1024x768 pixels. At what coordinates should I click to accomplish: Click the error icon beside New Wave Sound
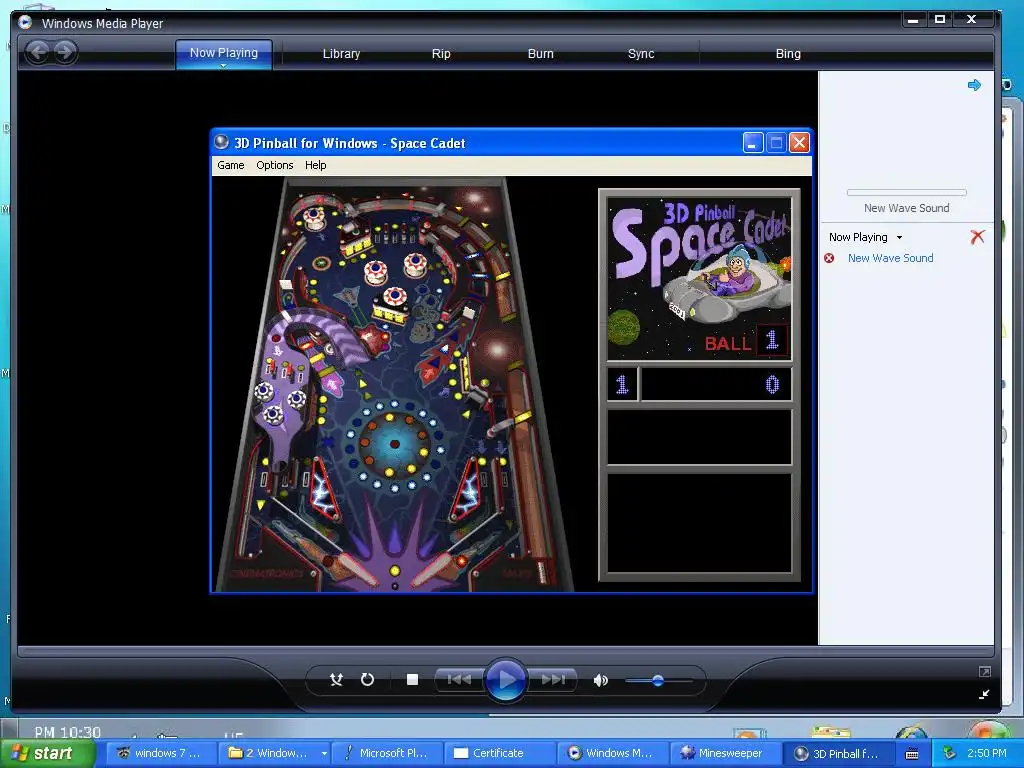coord(829,258)
